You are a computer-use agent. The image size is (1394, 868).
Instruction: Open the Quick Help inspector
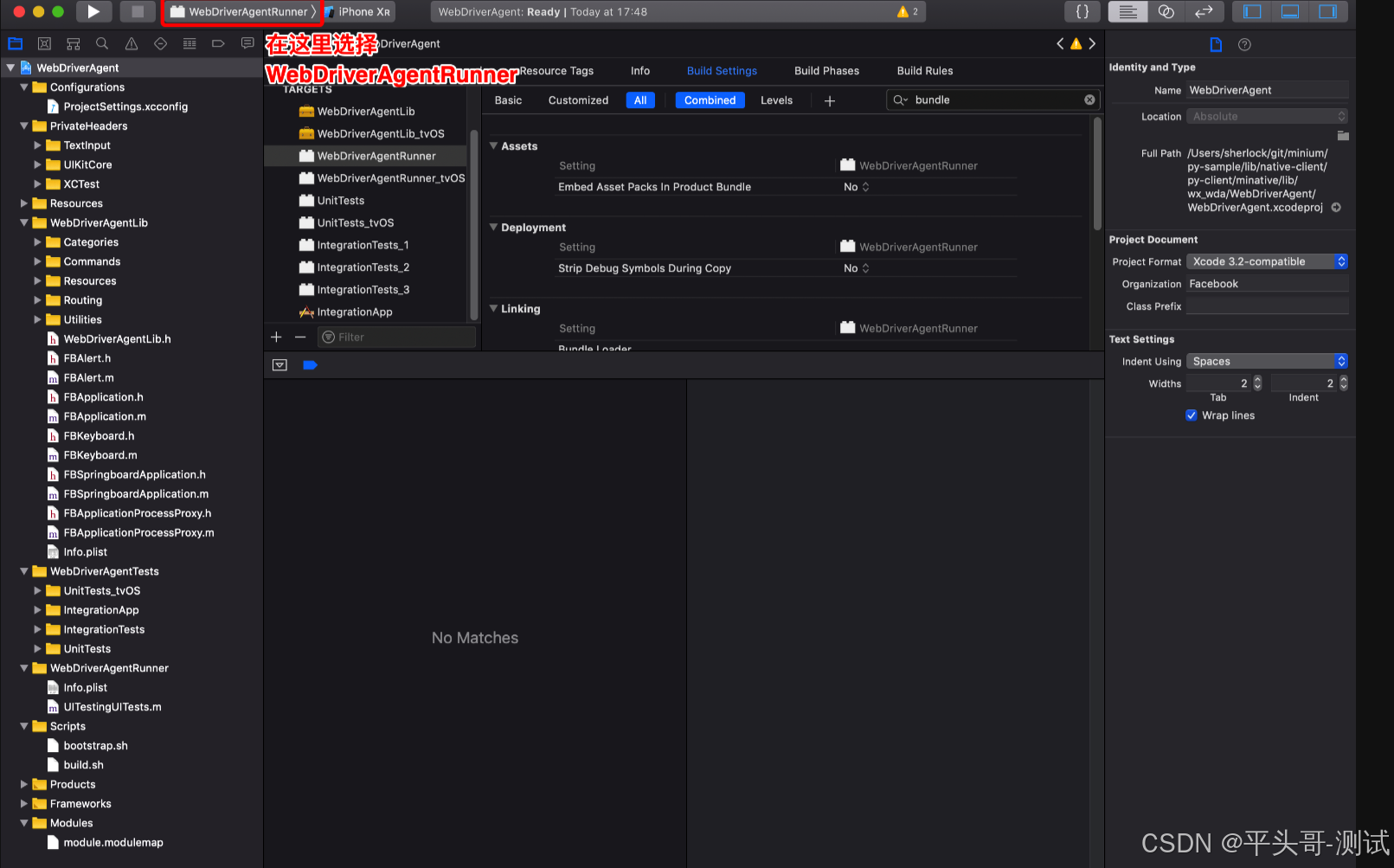pos(1244,44)
